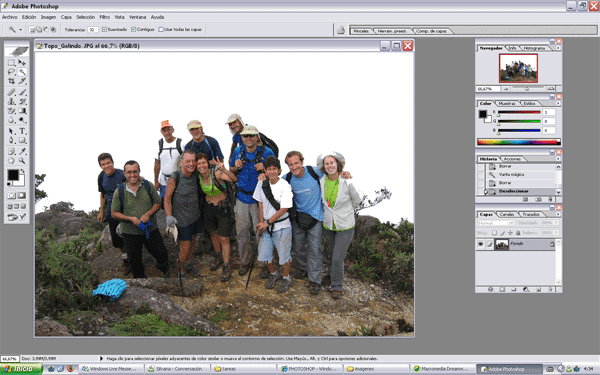
Task: Hide the Fondo layer with eye icon
Action: point(481,244)
